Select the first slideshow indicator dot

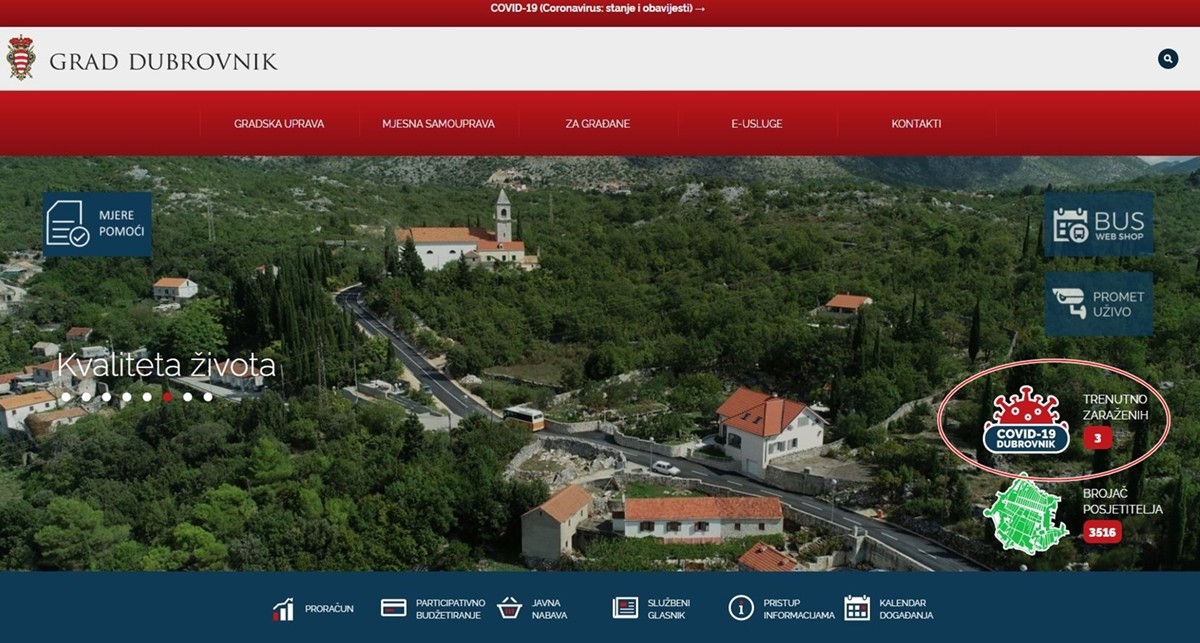[x=66, y=397]
